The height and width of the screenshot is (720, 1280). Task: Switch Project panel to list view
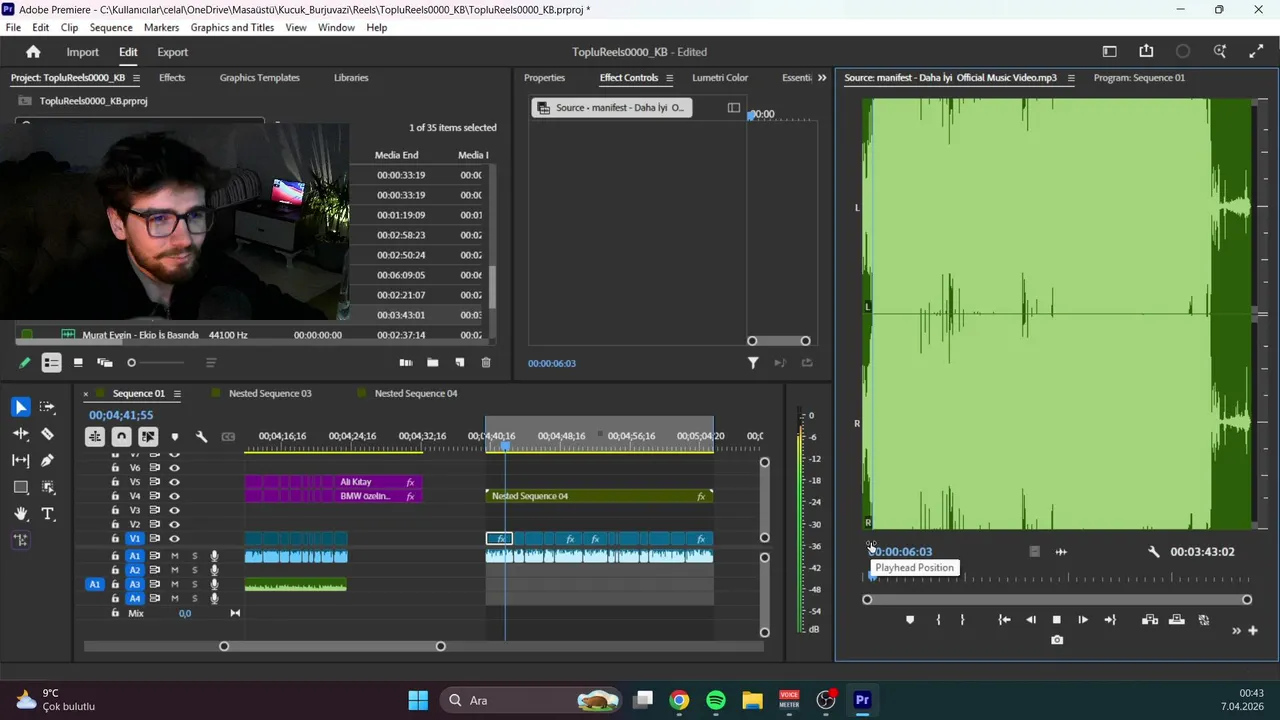(x=51, y=363)
